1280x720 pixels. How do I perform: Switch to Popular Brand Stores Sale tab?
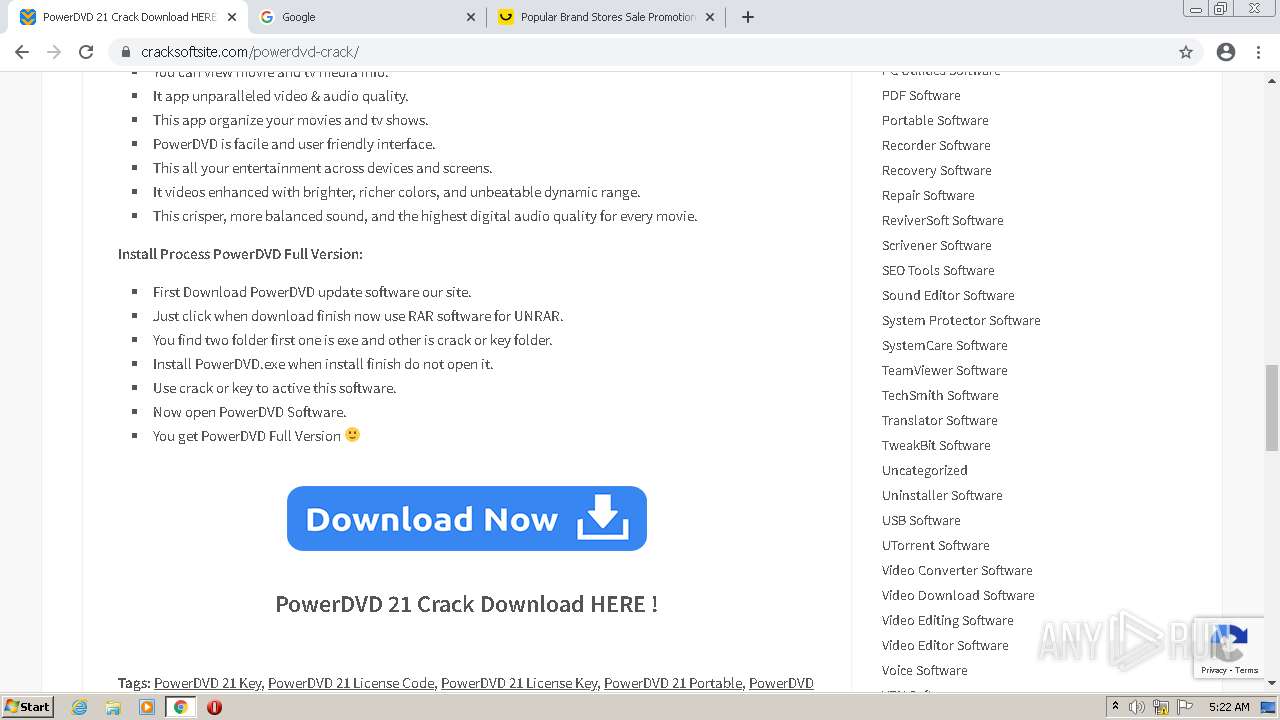605,17
